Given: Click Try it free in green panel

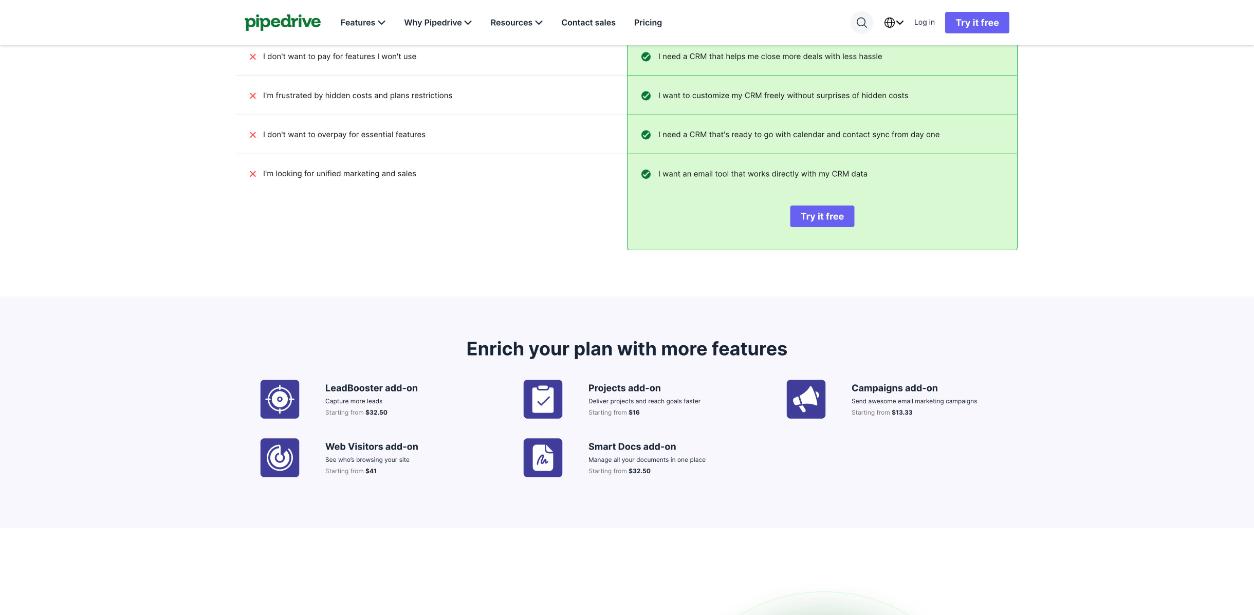Looking at the screenshot, I should (x=822, y=216).
